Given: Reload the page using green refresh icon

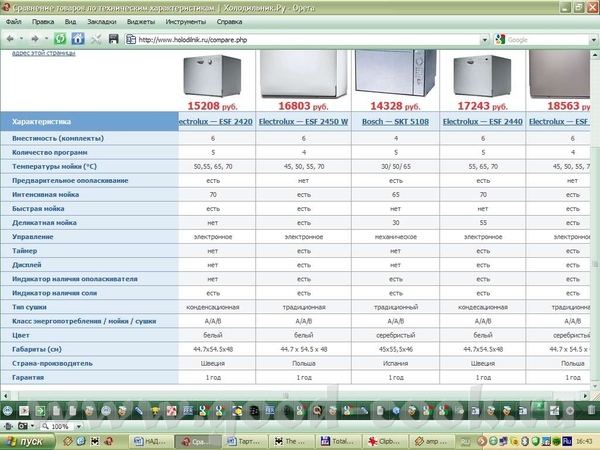Looking at the screenshot, I should point(60,39).
